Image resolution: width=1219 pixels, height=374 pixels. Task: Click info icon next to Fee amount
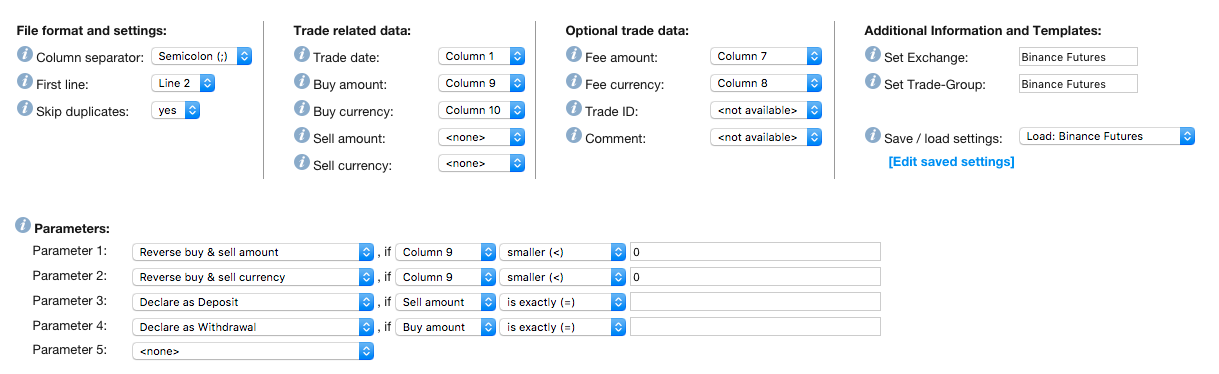[x=574, y=56]
